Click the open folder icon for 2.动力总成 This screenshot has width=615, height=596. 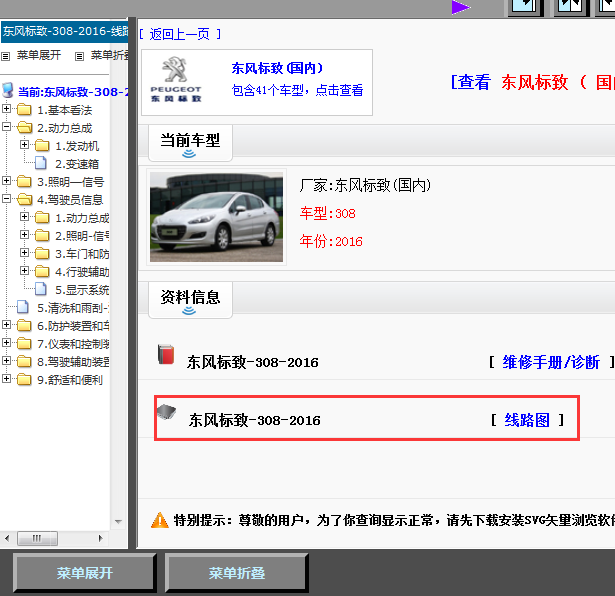click(x=25, y=127)
